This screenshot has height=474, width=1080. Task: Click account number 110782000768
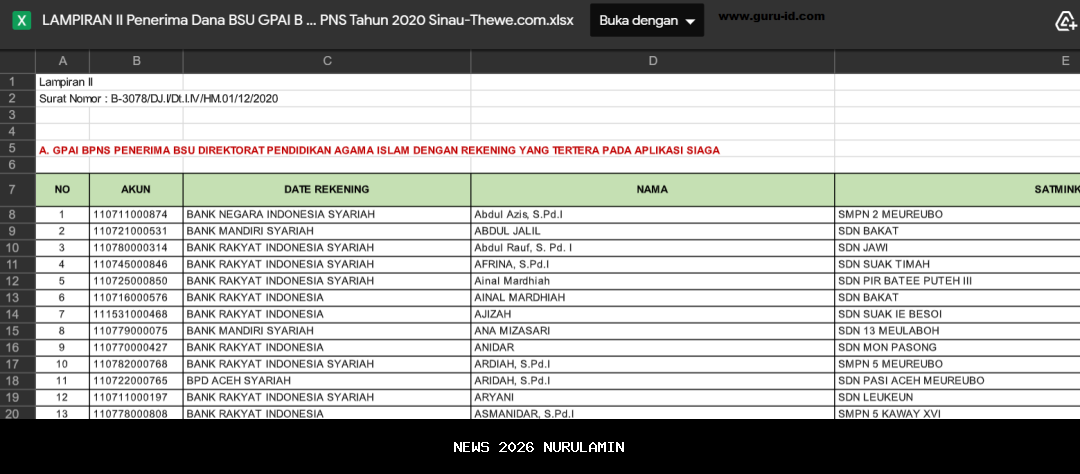pos(136,364)
